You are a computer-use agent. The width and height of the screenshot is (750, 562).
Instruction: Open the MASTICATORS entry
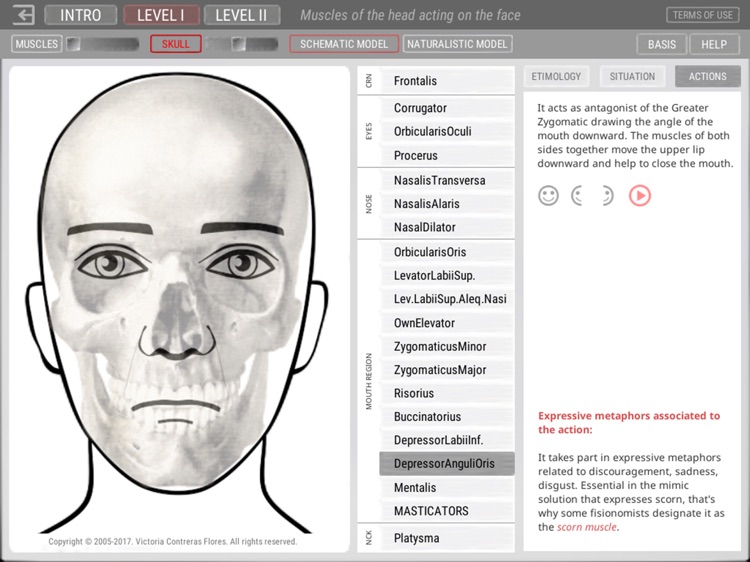[x=447, y=511]
